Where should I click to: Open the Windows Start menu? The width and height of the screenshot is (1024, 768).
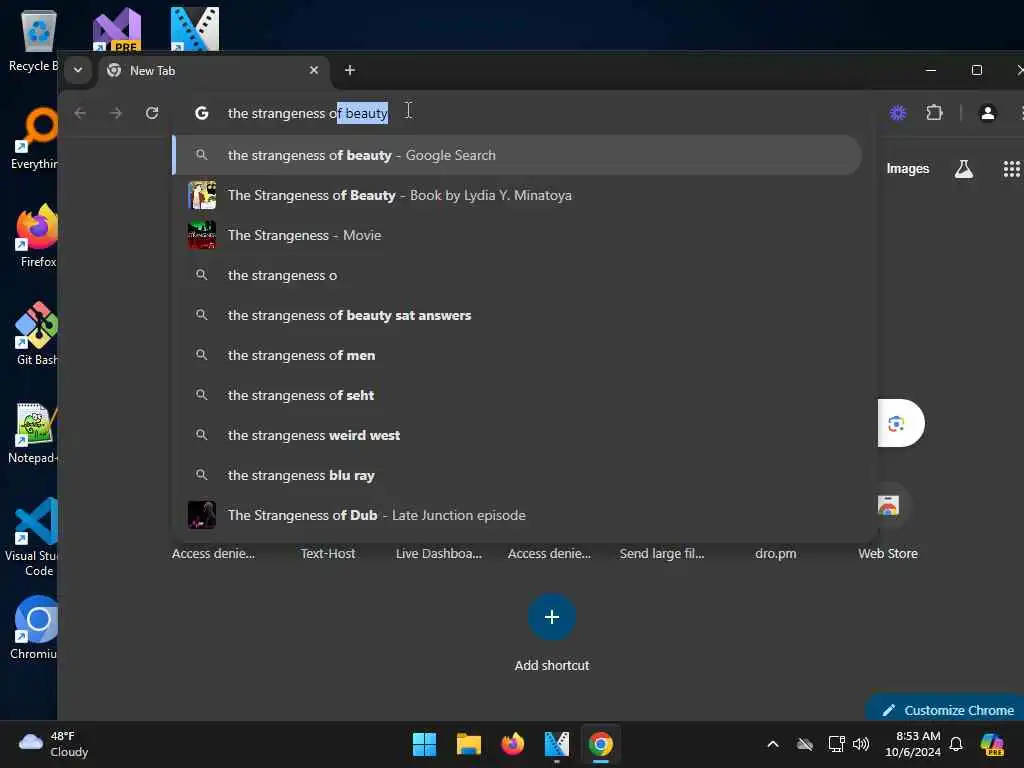tap(424, 744)
